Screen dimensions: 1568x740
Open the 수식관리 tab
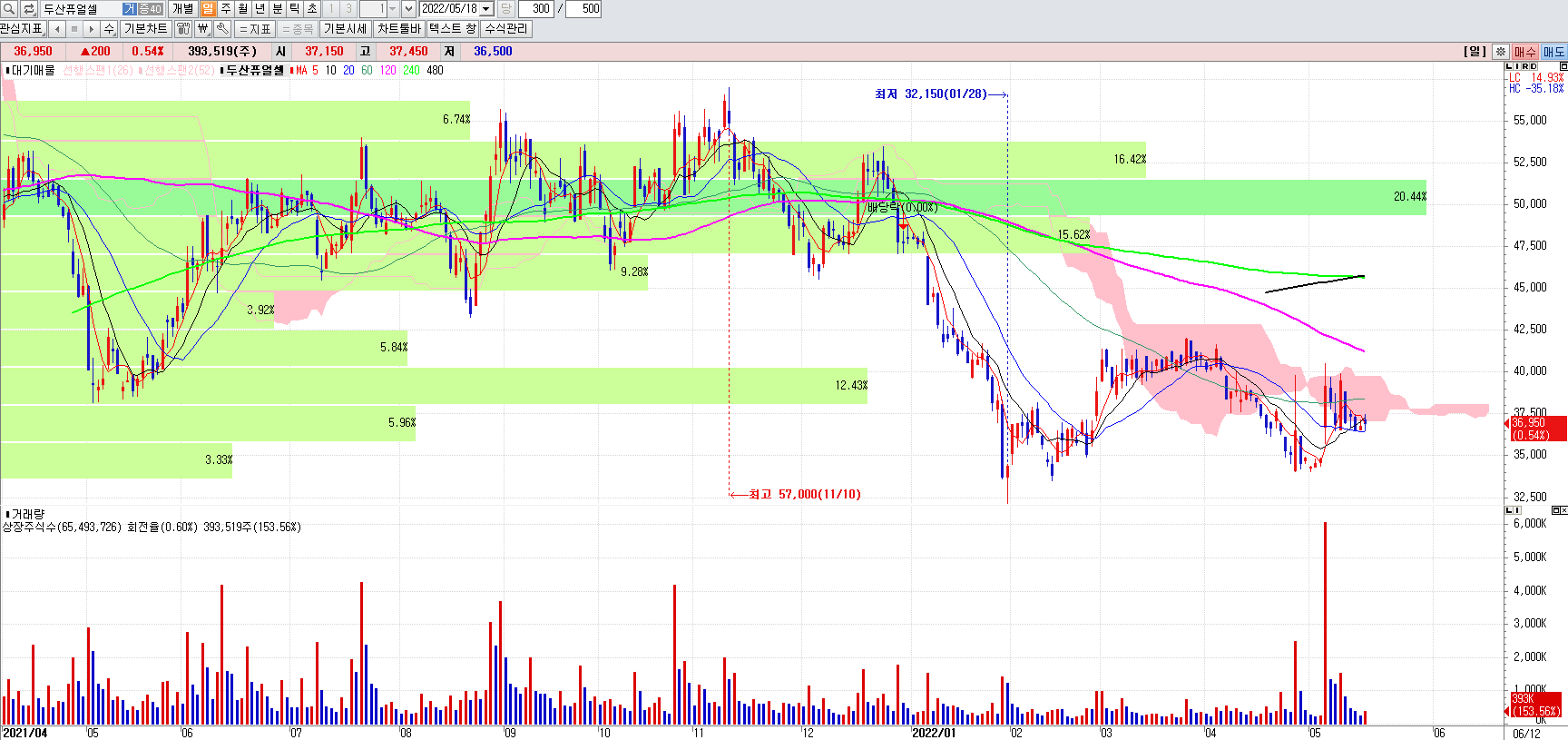pos(506,29)
